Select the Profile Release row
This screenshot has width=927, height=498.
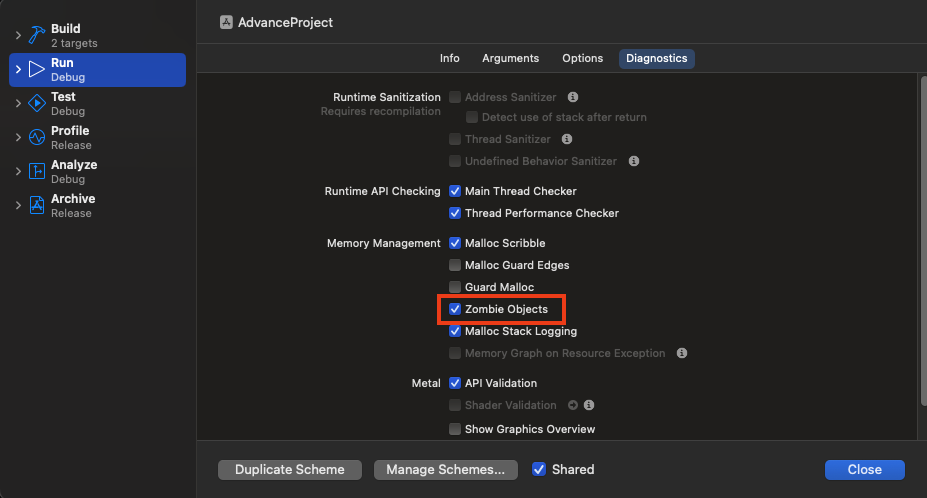98,137
